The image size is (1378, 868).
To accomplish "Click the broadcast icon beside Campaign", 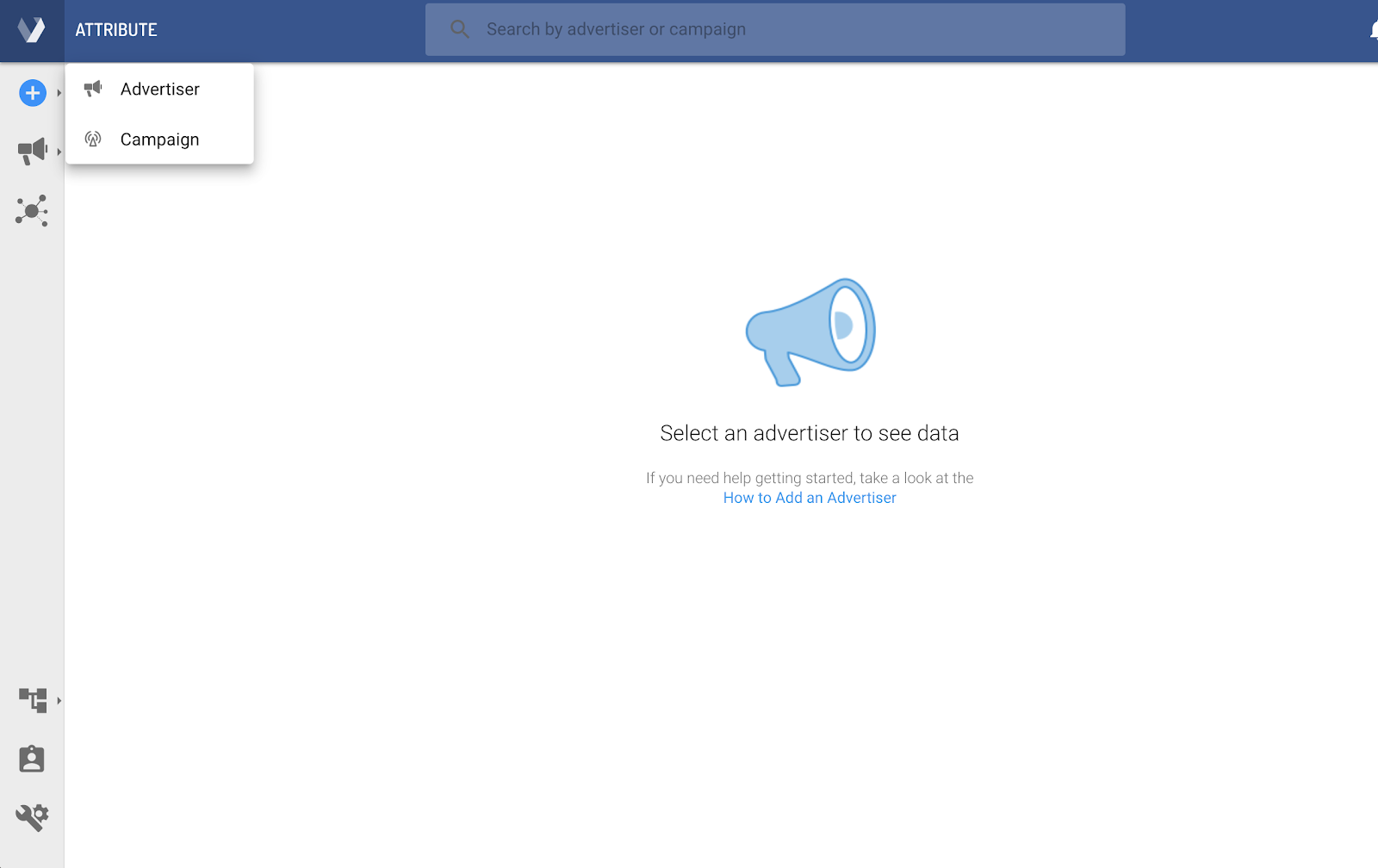I will 93,139.
